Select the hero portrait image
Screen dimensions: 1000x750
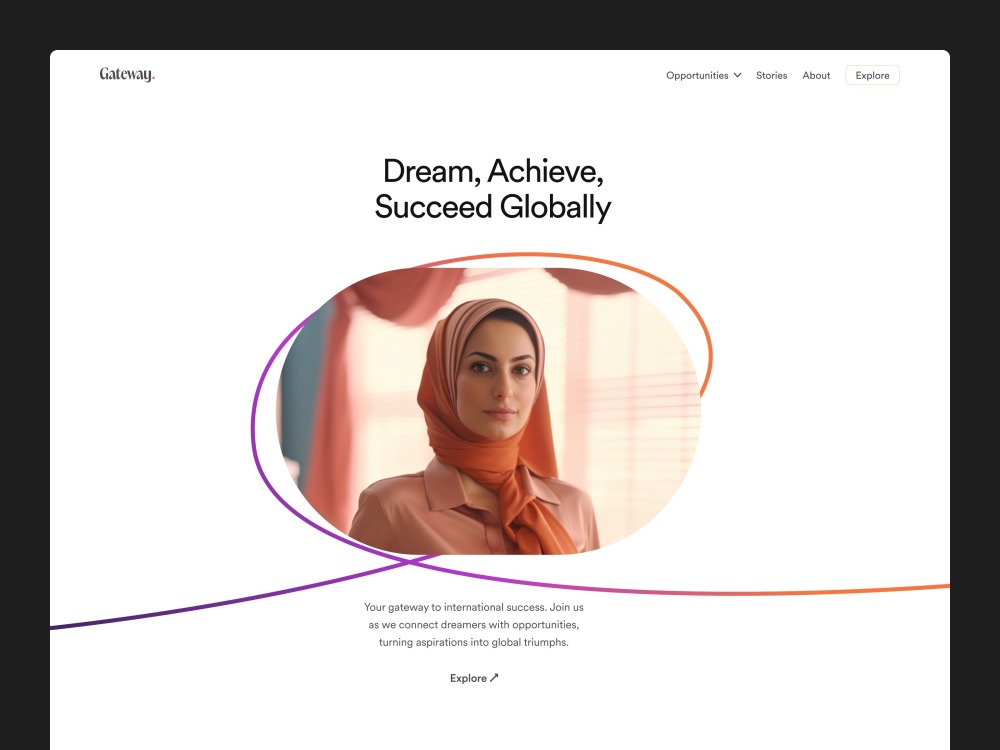click(x=489, y=411)
